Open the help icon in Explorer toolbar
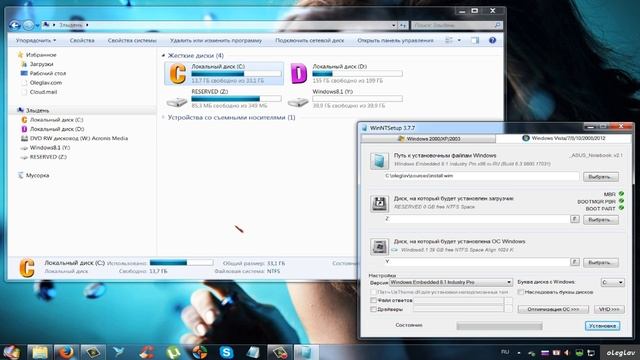The image size is (640, 360). pos(492,40)
